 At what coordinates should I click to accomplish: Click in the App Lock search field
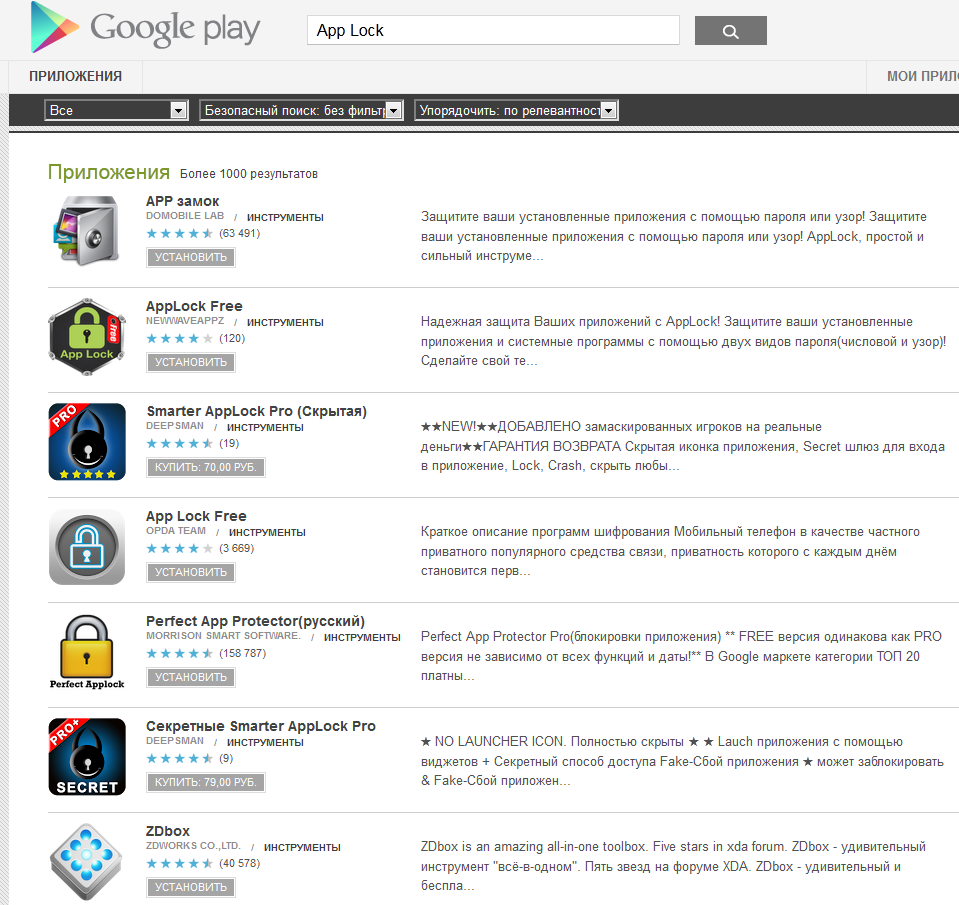(x=493, y=30)
